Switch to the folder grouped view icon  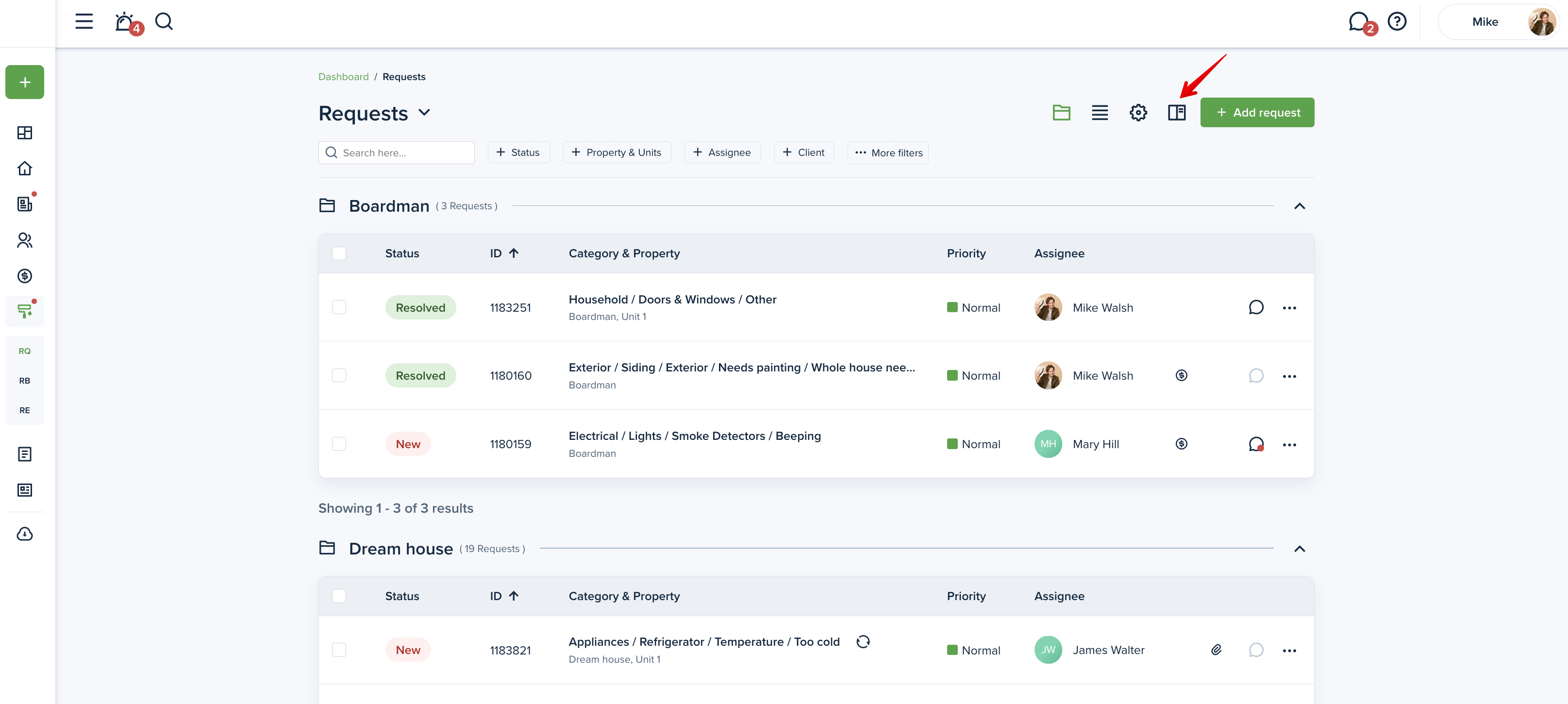[x=1061, y=113]
